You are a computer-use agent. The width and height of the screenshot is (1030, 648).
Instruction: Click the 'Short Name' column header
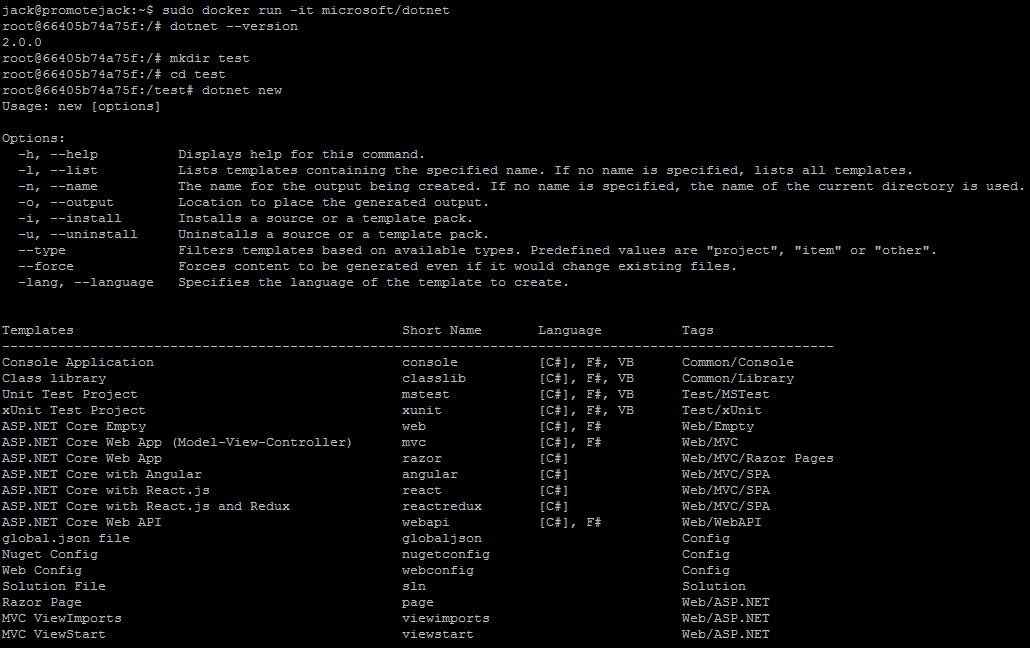pyautogui.click(x=442, y=331)
